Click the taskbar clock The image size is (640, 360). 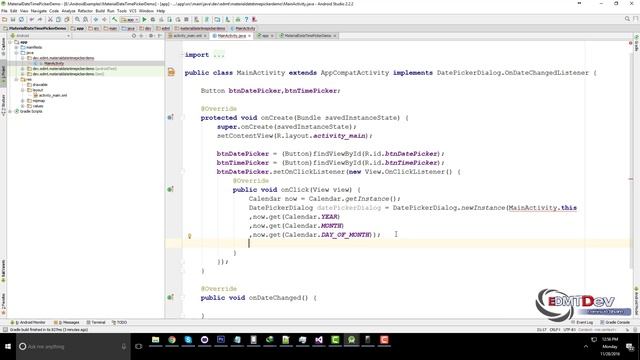pyautogui.click(x=610, y=347)
